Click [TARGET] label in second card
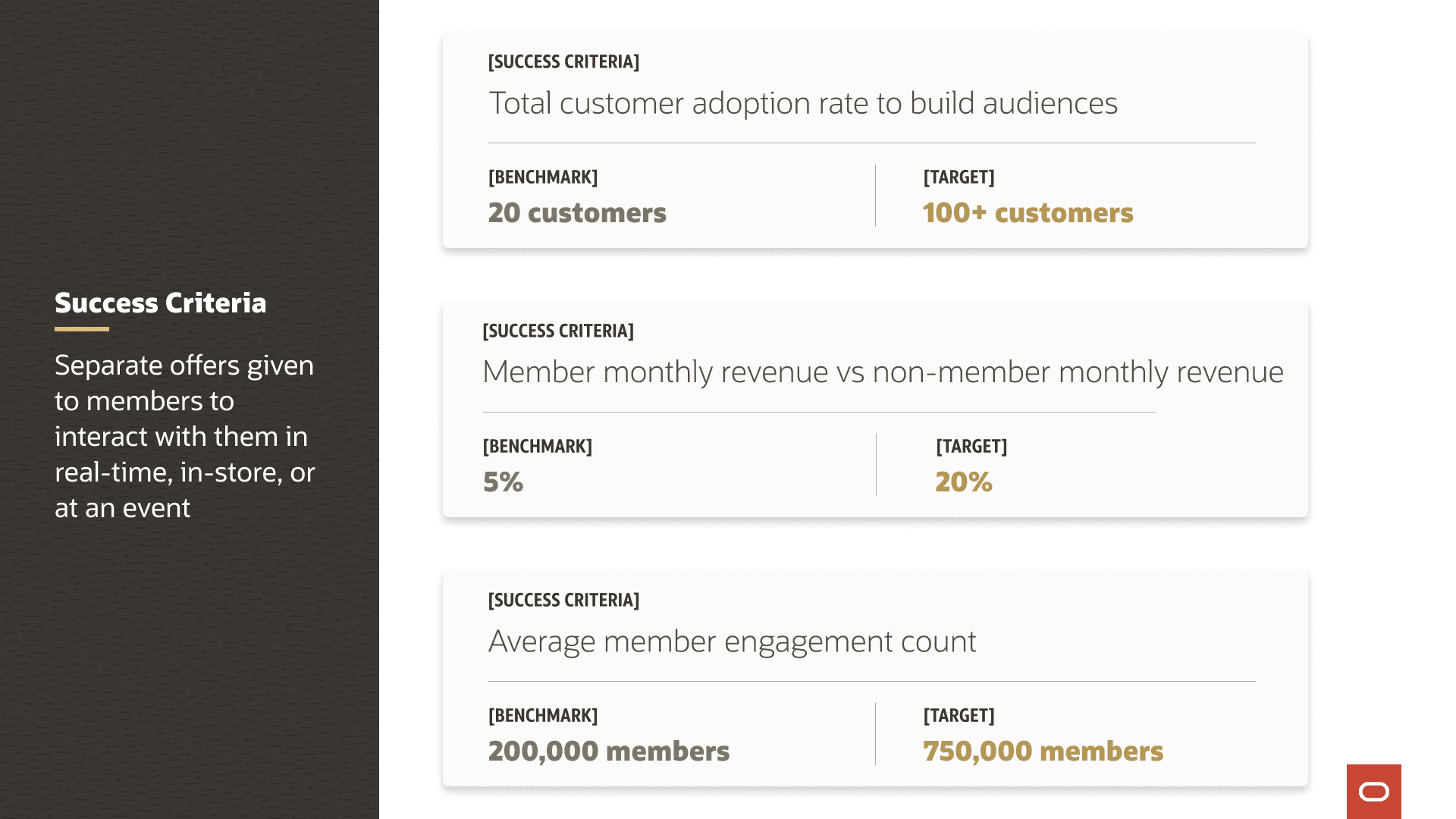The width and height of the screenshot is (1456, 819). tap(971, 447)
